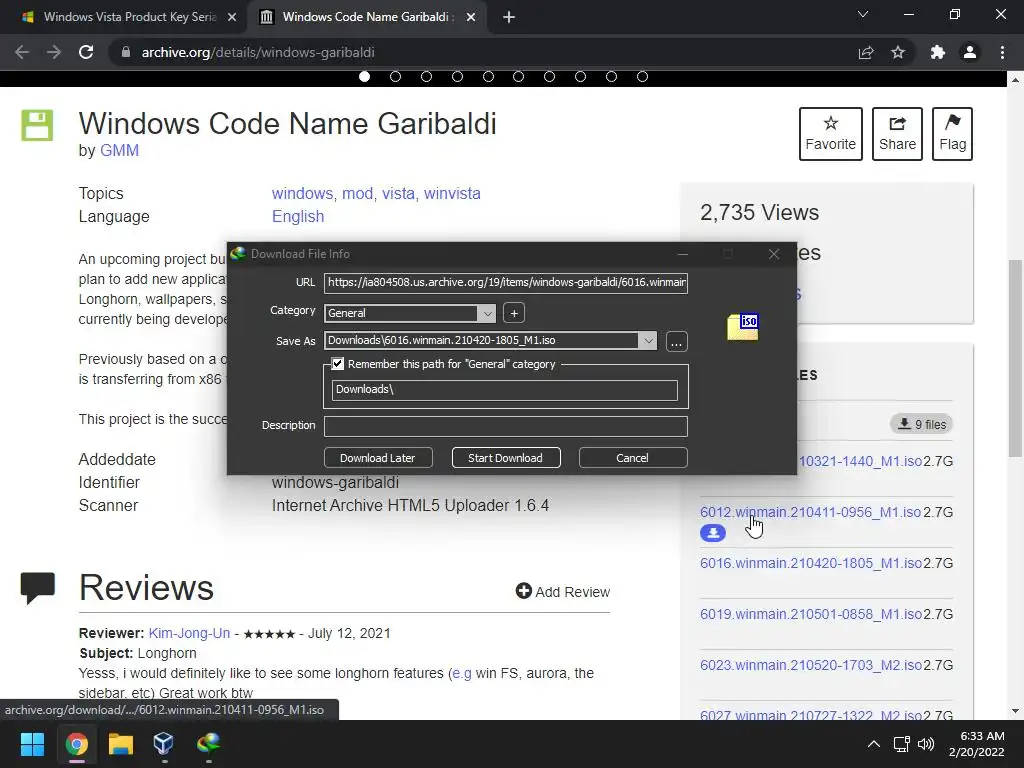Open a new browser tab
Image resolution: width=1024 pixels, height=768 pixels.
pyautogui.click(x=509, y=17)
